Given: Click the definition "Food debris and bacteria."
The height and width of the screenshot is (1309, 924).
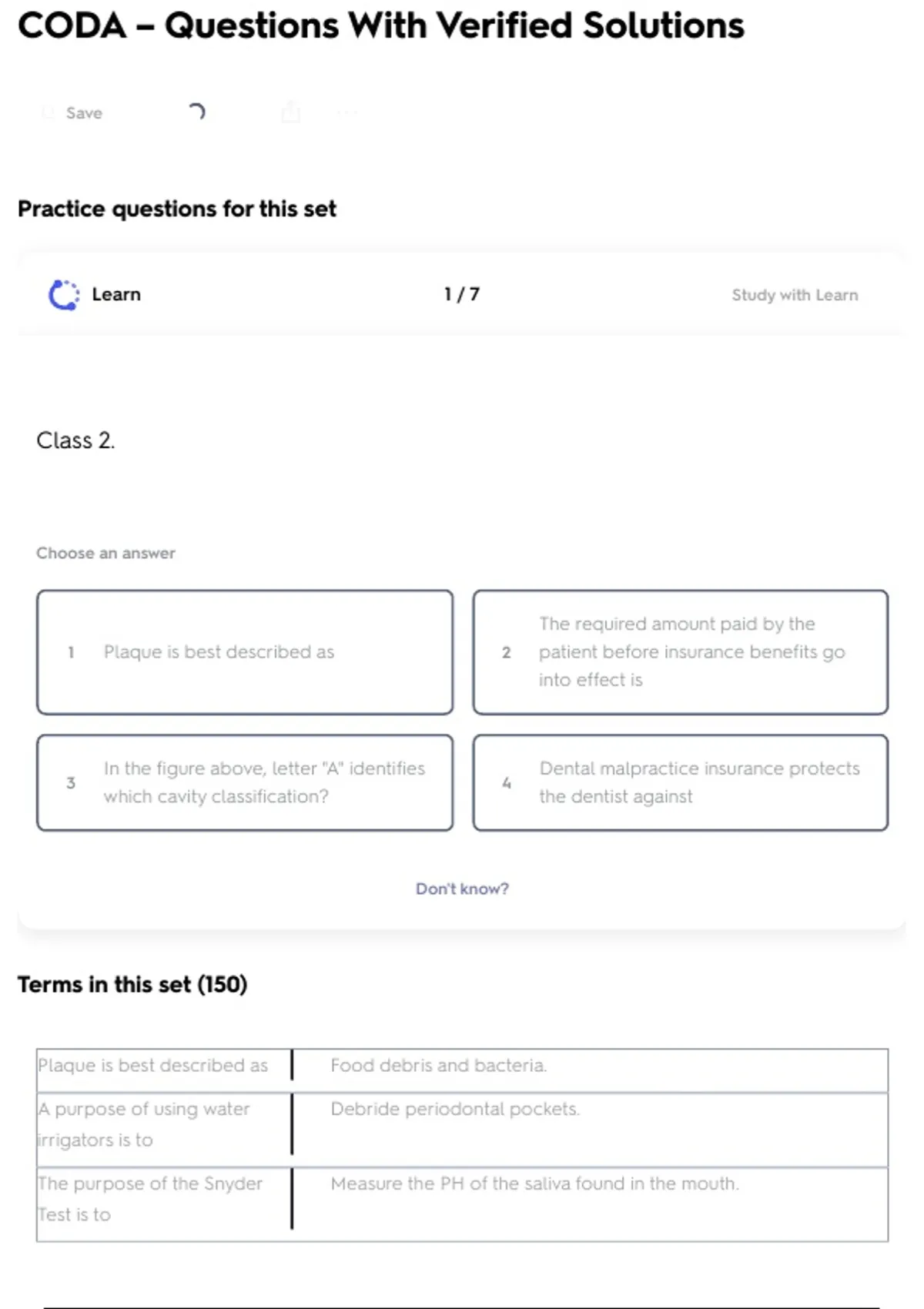Looking at the screenshot, I should [438, 1066].
